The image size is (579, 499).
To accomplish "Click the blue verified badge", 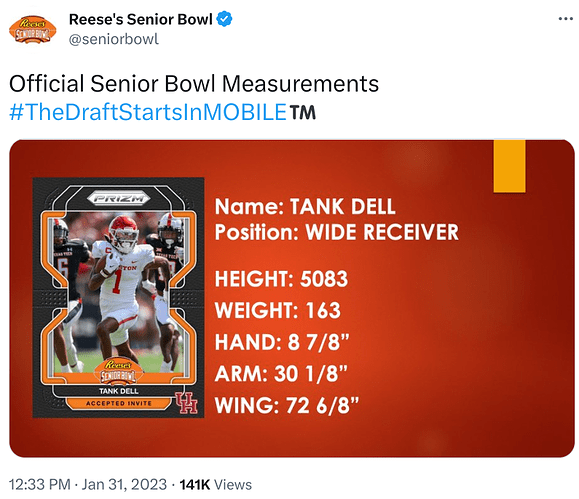I will click(224, 19).
